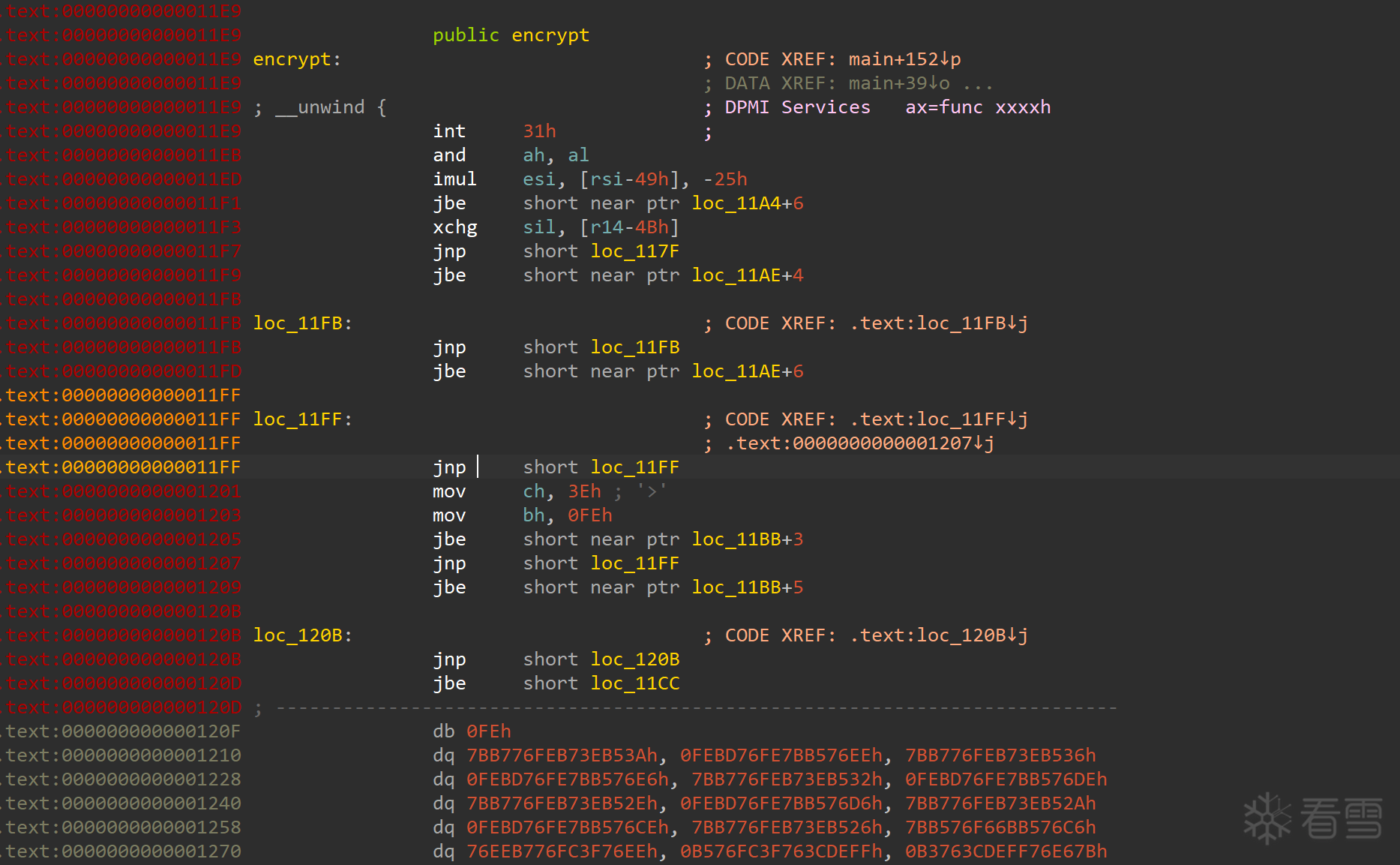
Task: Click the address ".text:00000000000011EB"
Action: [121, 155]
